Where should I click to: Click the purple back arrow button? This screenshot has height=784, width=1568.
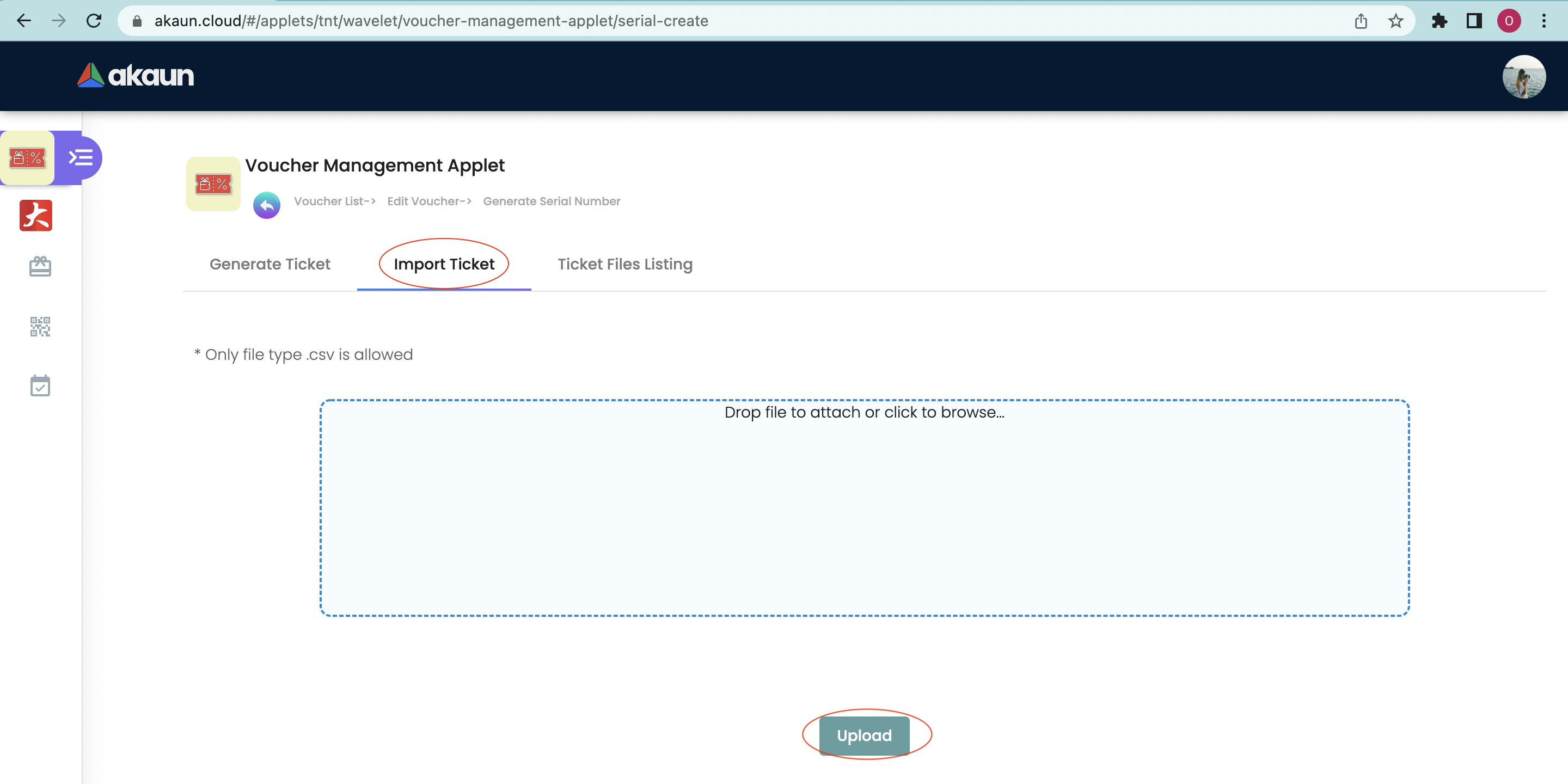(267, 205)
